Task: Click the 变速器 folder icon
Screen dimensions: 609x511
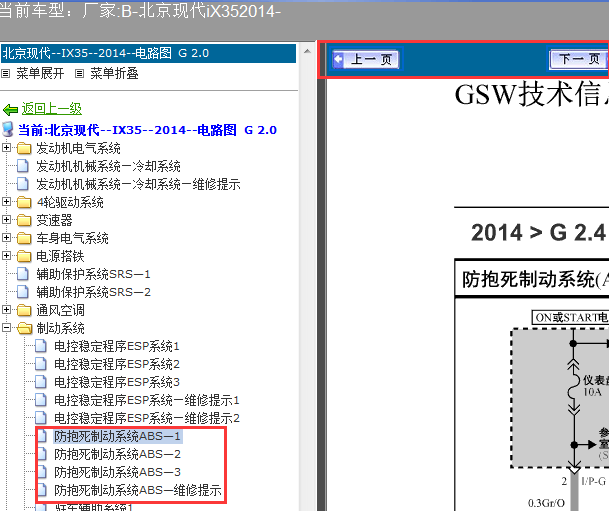Action: coord(24,220)
